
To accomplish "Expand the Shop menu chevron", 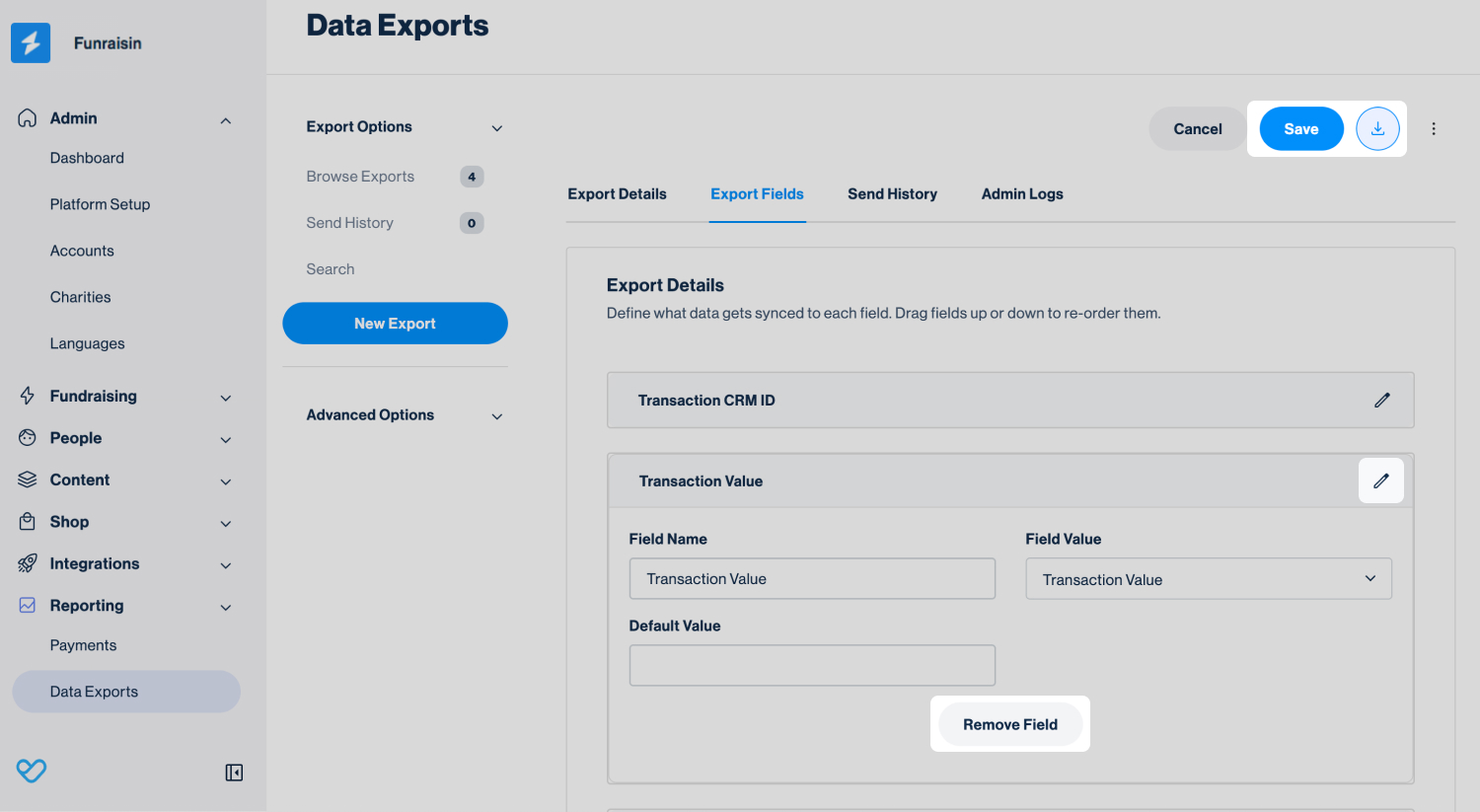I will 226,524.
